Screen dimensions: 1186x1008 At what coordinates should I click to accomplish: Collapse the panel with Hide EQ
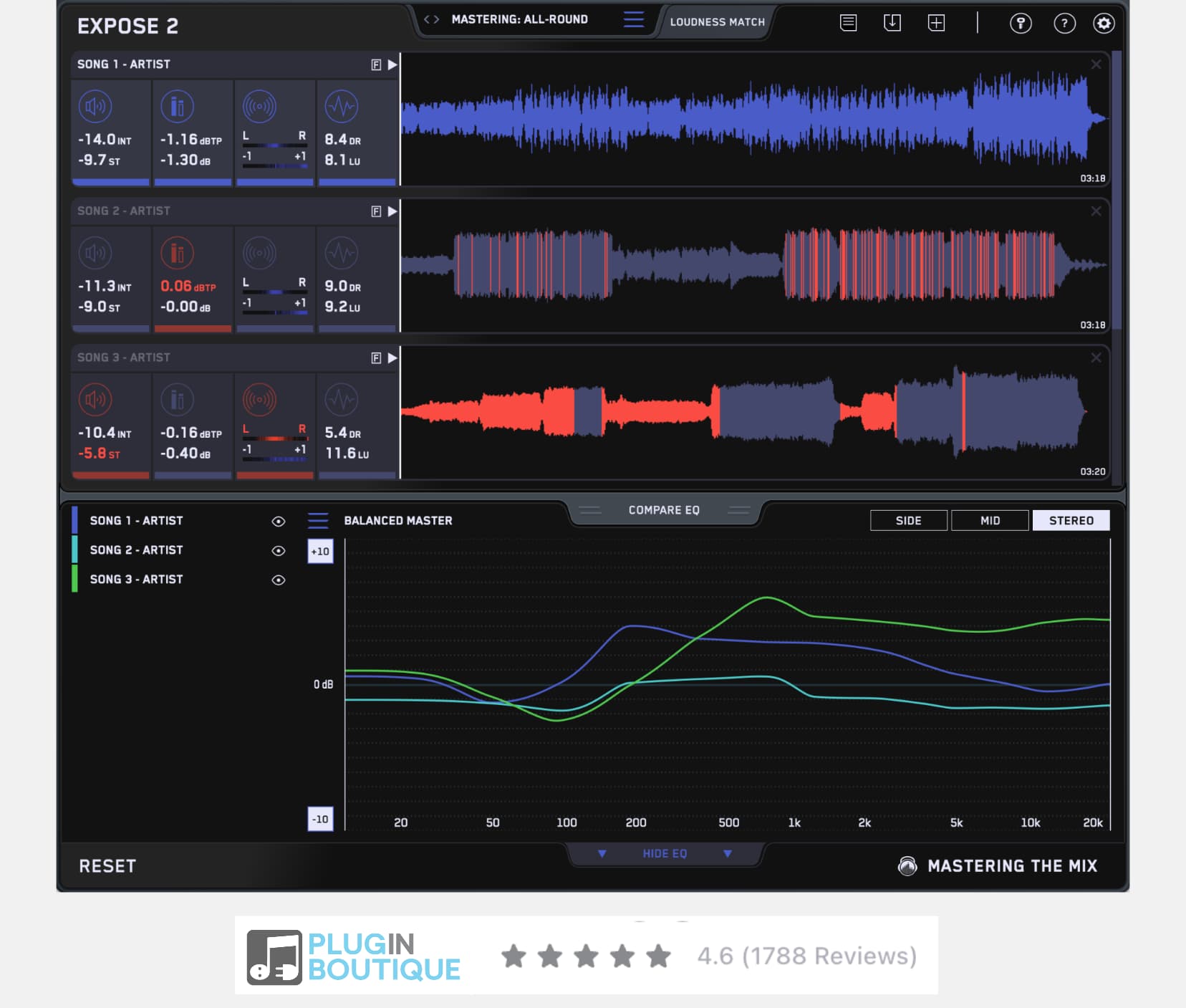click(x=664, y=854)
